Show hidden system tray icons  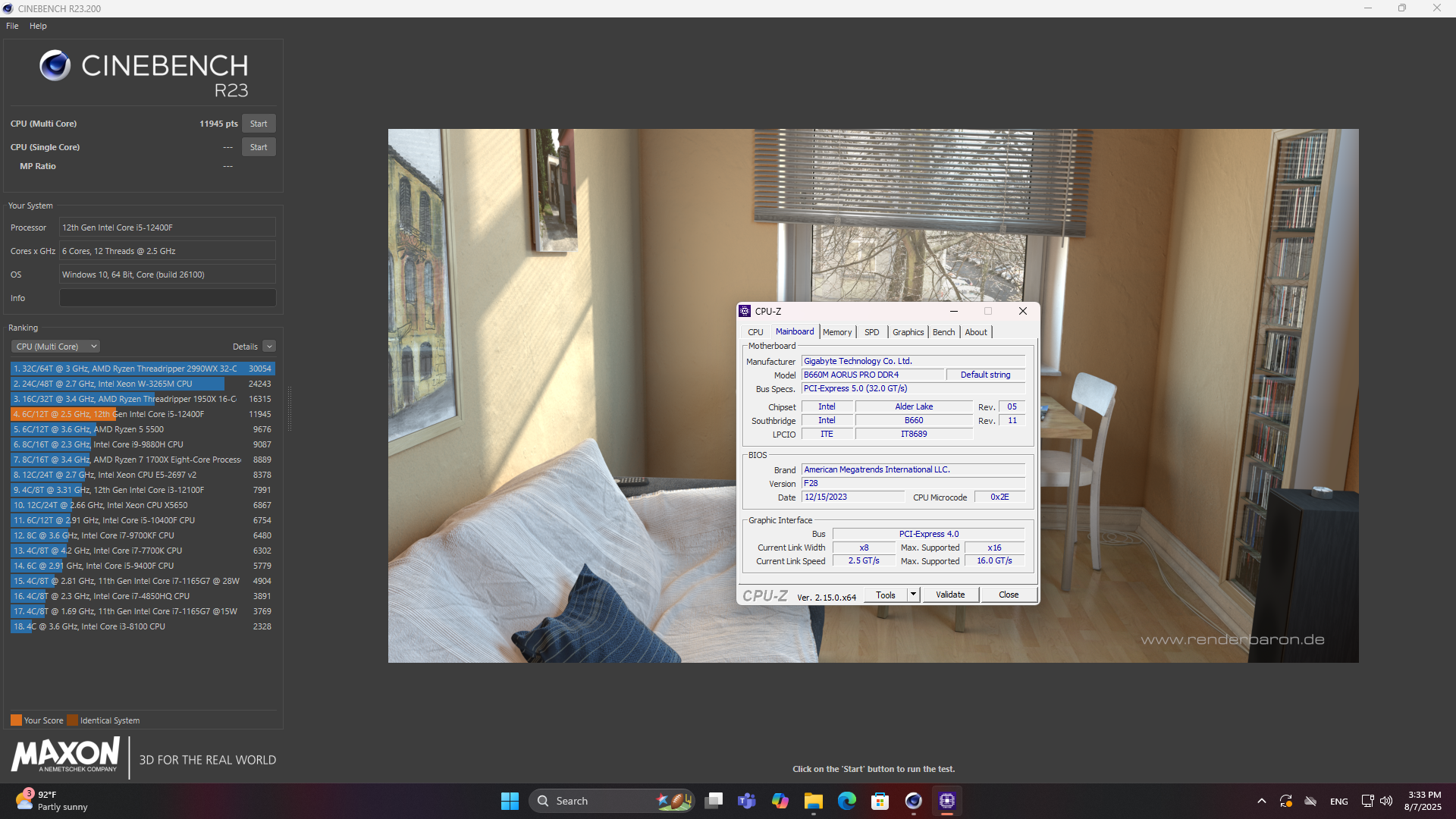click(1262, 801)
